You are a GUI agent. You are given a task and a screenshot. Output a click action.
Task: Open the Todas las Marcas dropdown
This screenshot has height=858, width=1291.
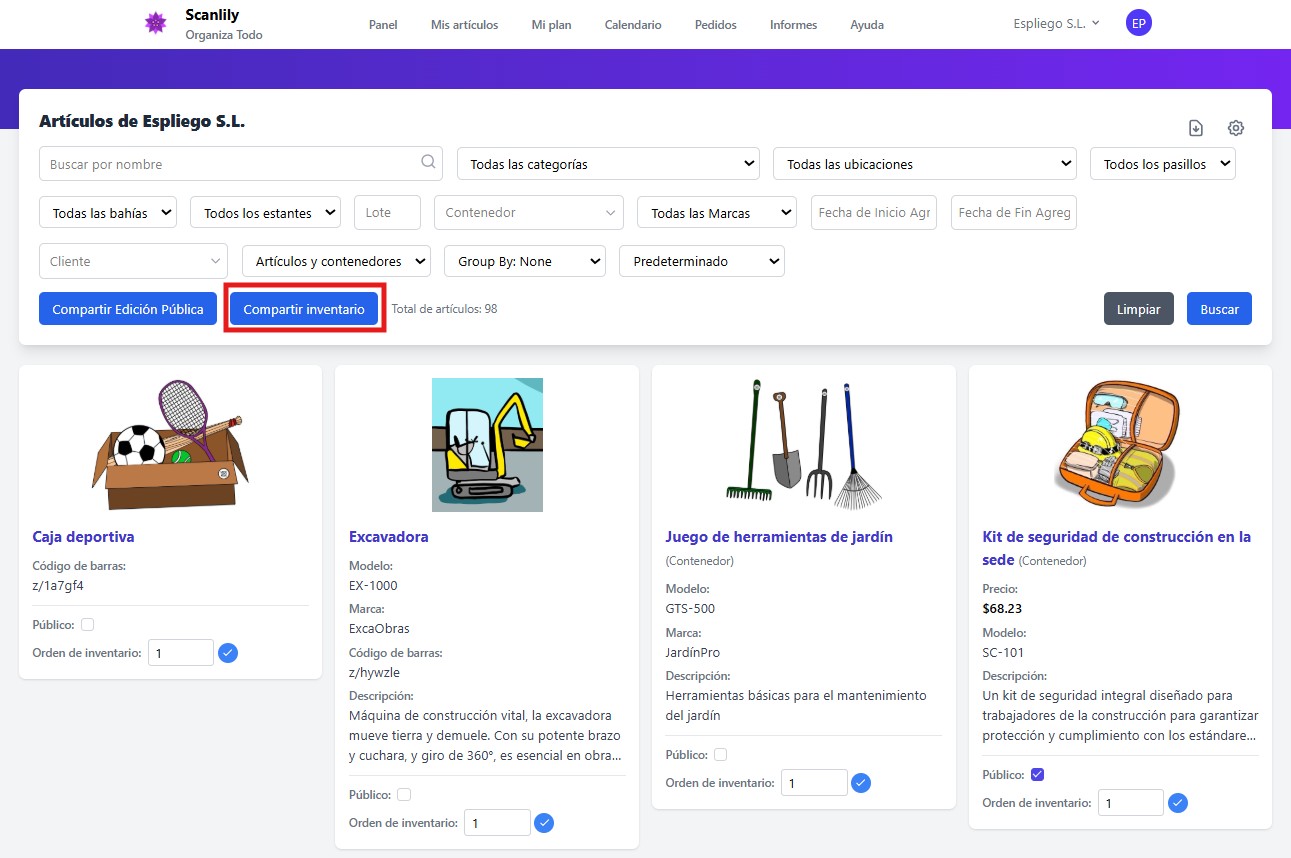tap(716, 212)
